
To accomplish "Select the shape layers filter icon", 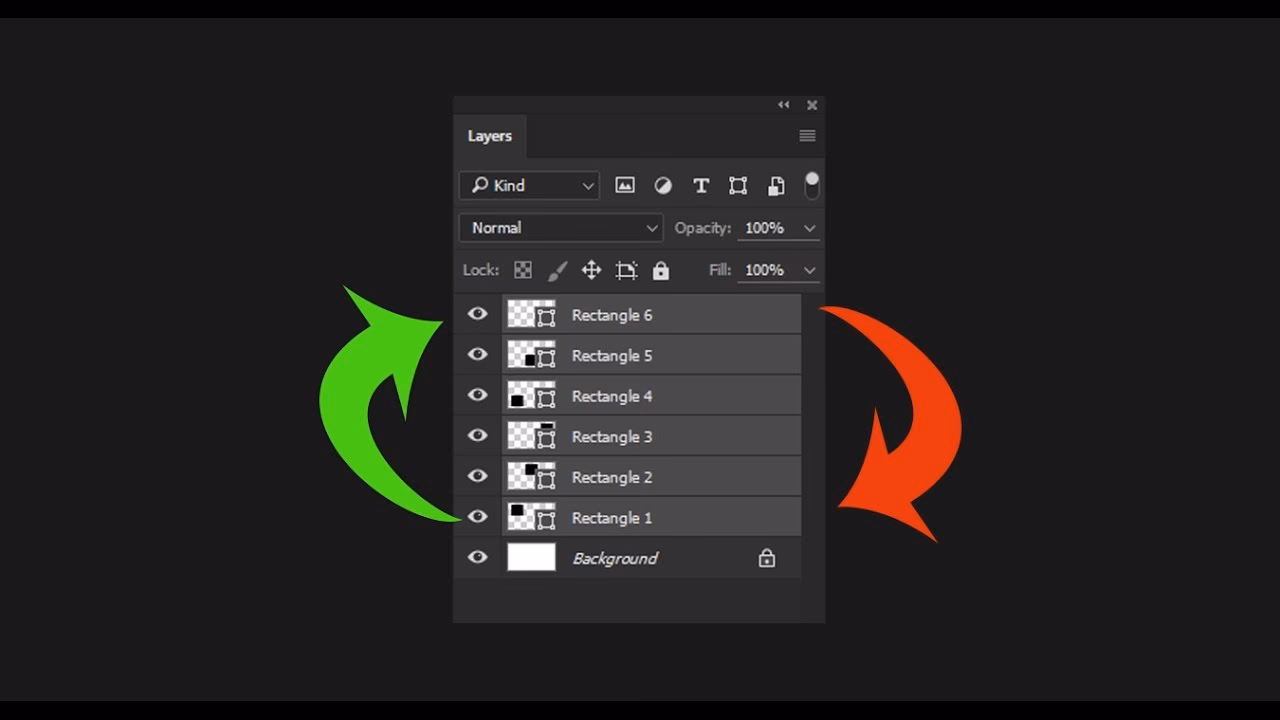I will [x=738, y=185].
